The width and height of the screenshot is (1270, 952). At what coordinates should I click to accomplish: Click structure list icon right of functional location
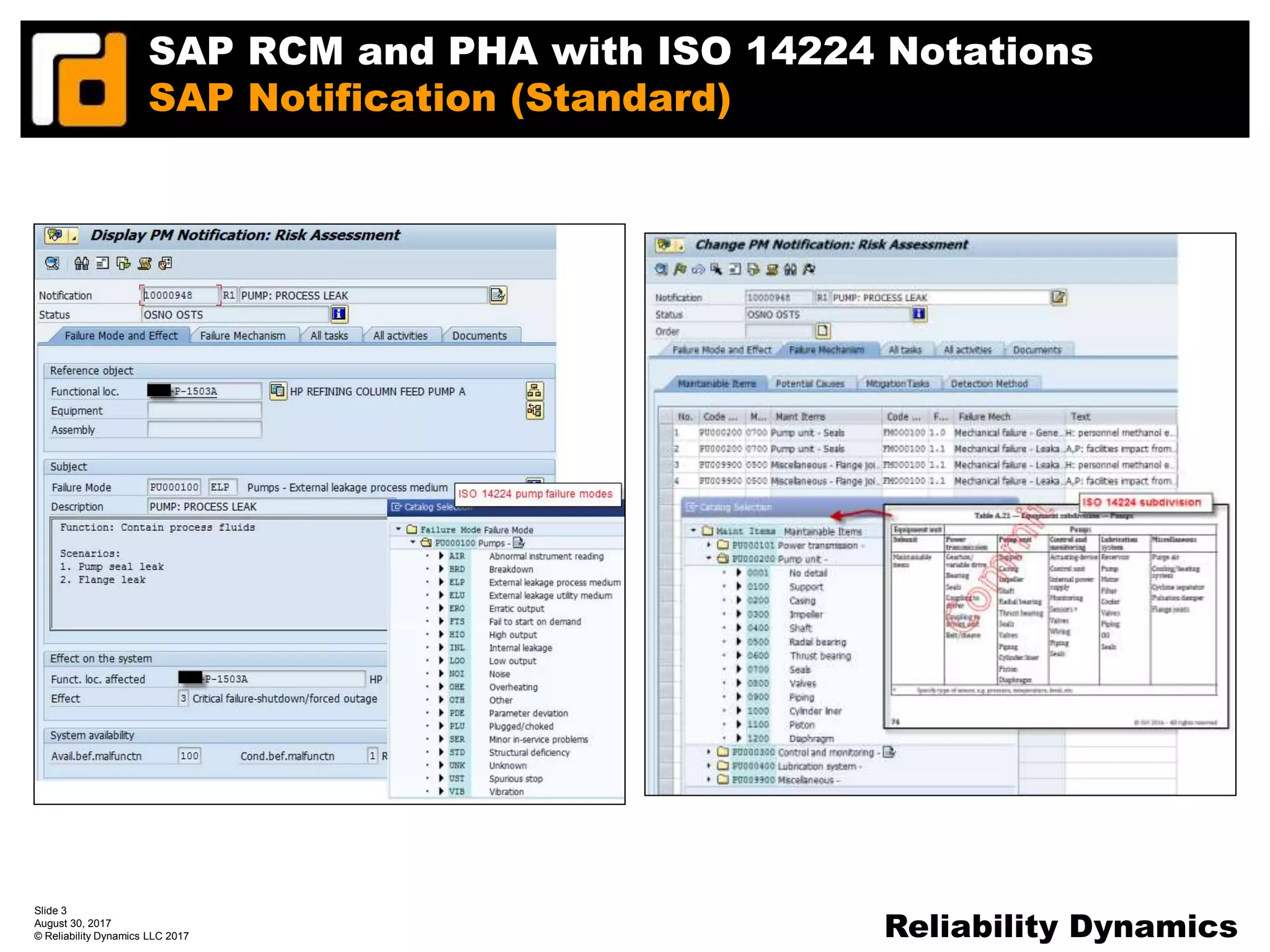534,390
